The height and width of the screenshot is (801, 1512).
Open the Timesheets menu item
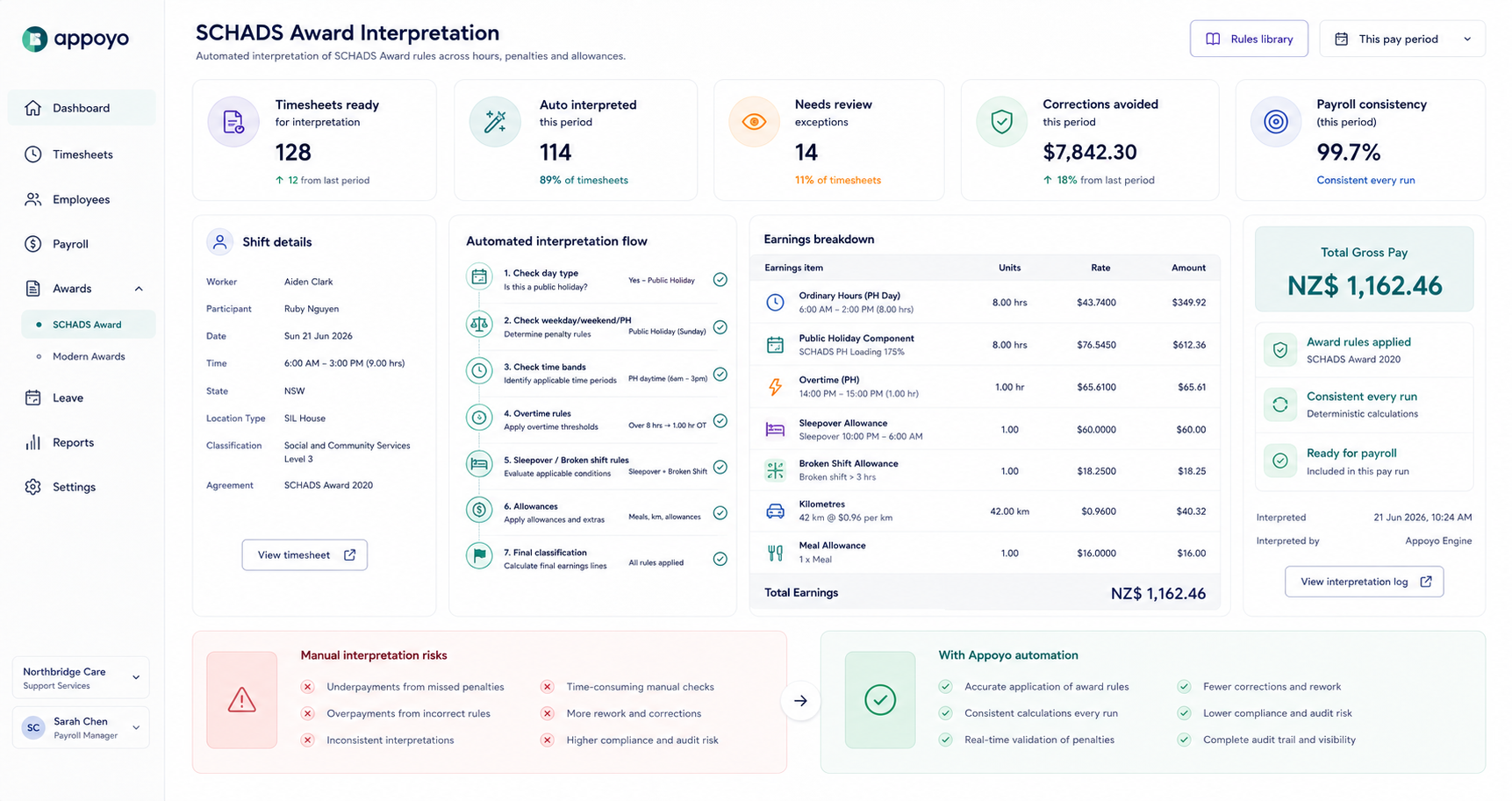(x=82, y=154)
